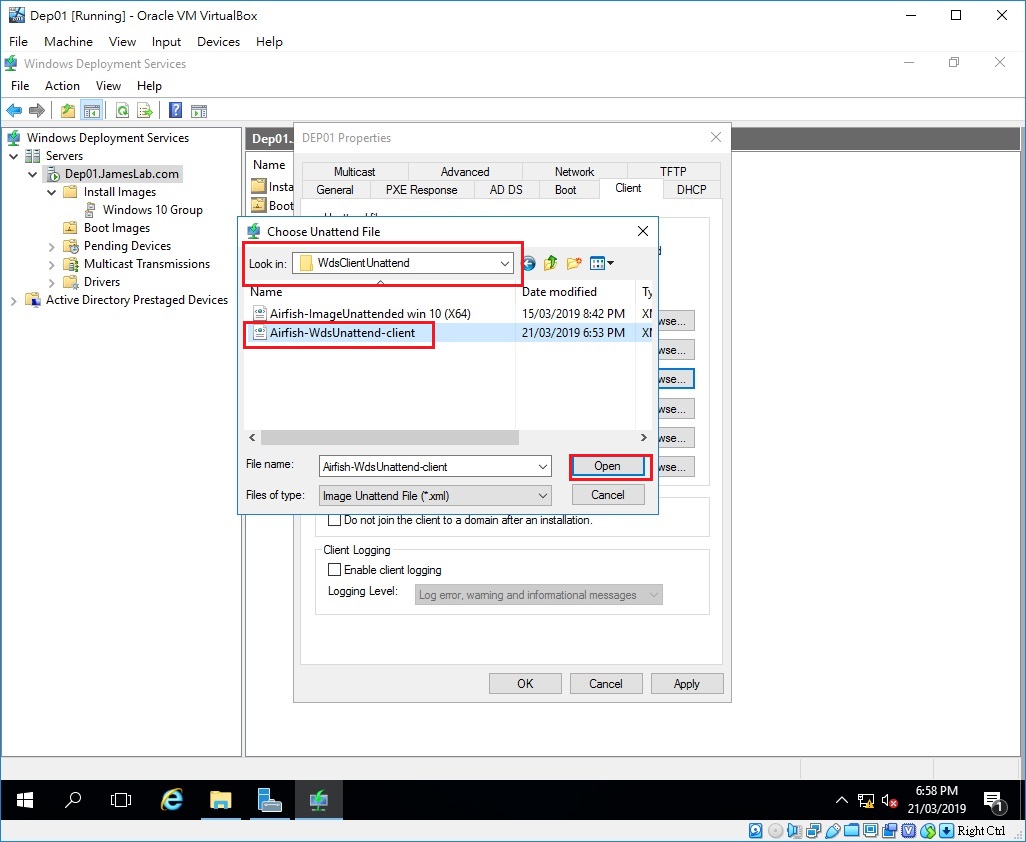Enable the 'Do not join the client to a domain' checkbox
The height and width of the screenshot is (842, 1026).
[x=335, y=520]
